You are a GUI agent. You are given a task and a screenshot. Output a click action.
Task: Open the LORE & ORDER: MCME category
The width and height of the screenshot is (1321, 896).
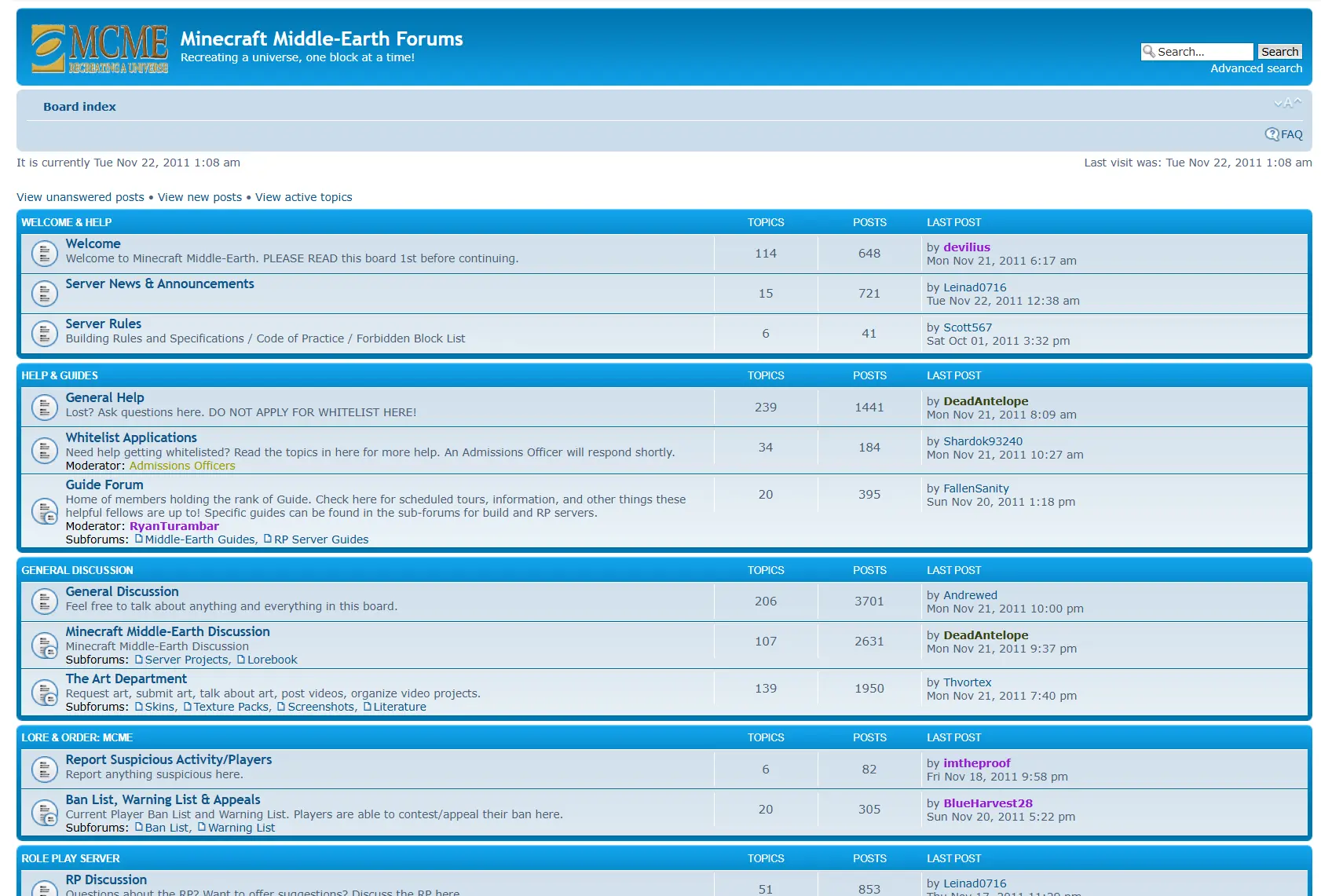pos(77,737)
